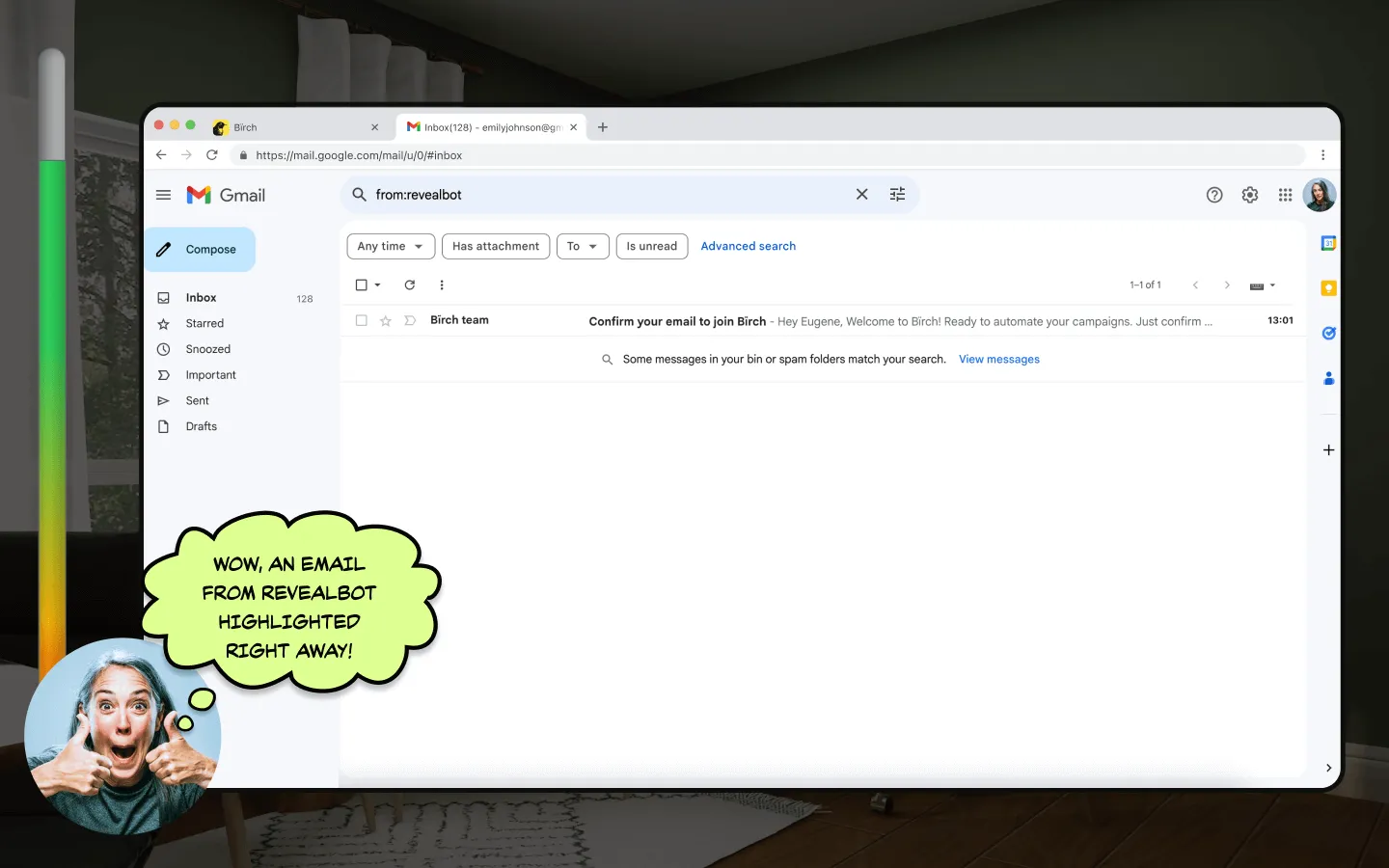Open a new browser tab

[603, 127]
